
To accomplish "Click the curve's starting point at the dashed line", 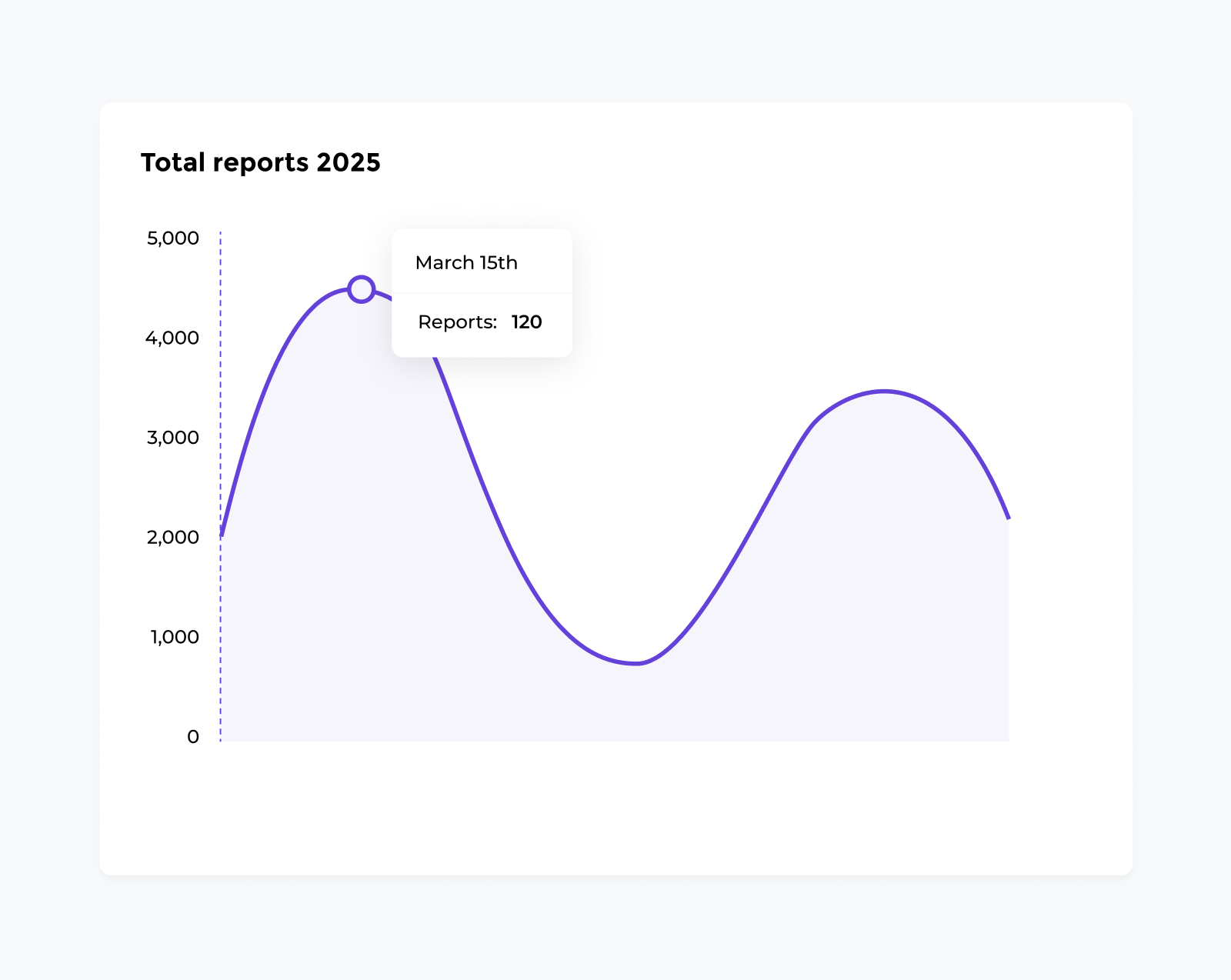I will 222,534.
